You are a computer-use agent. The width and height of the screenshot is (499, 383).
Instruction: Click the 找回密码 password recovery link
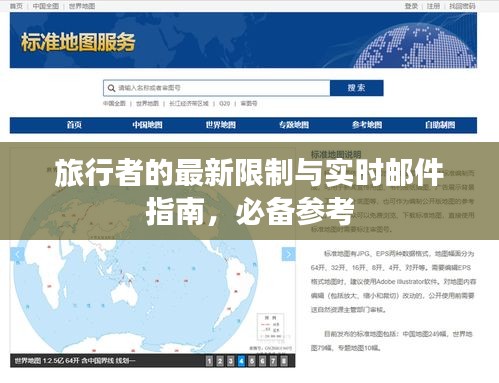click(462, 6)
